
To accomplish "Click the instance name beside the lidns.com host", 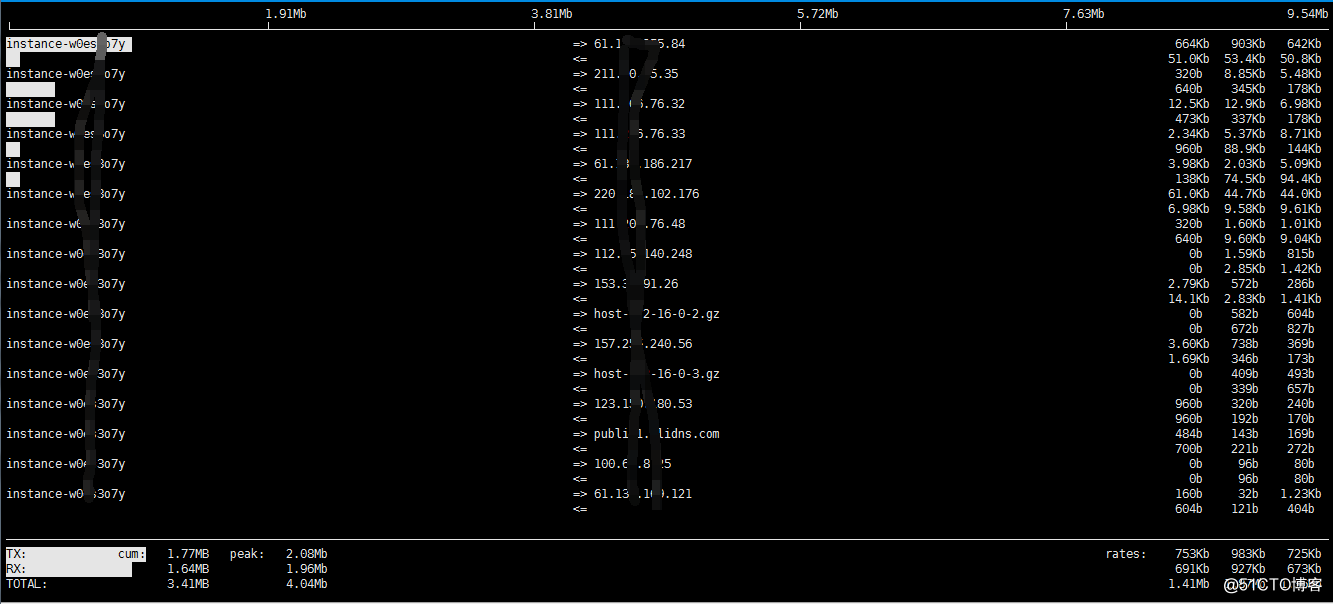I will point(65,434).
